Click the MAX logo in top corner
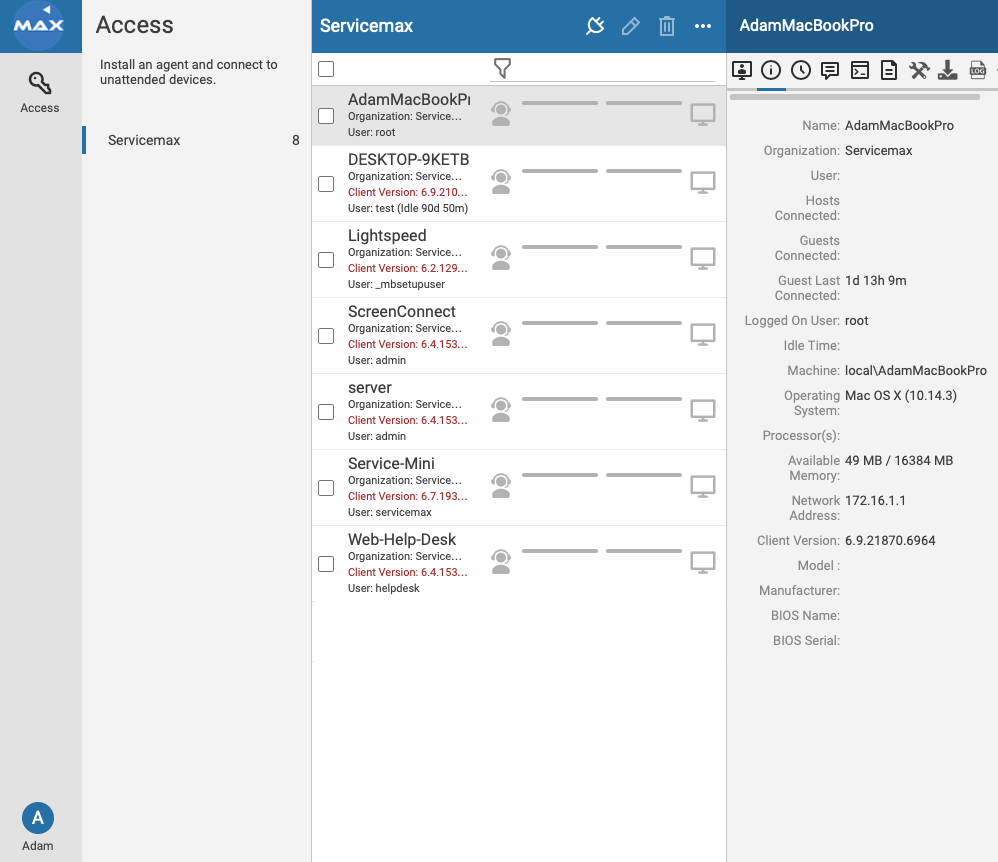 (x=39, y=25)
